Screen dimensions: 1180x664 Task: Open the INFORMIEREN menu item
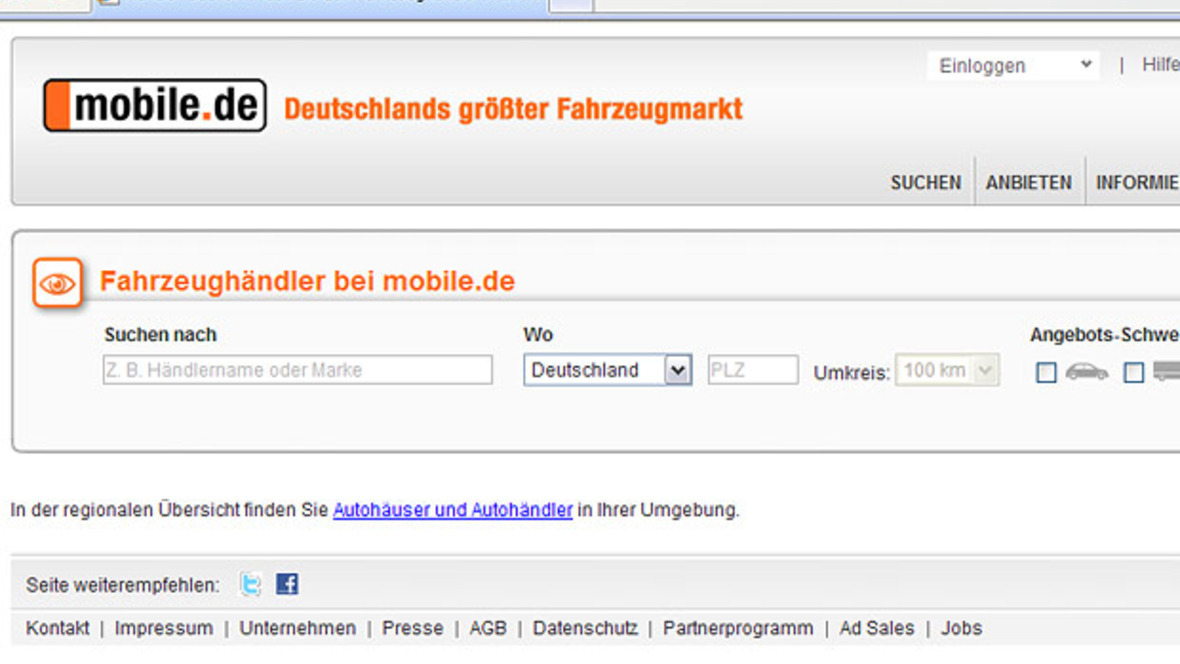click(x=1140, y=182)
